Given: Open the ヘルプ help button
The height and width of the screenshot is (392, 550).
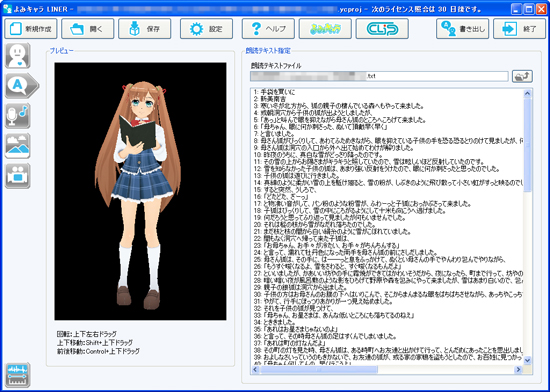Looking at the screenshot, I should pos(268,29).
